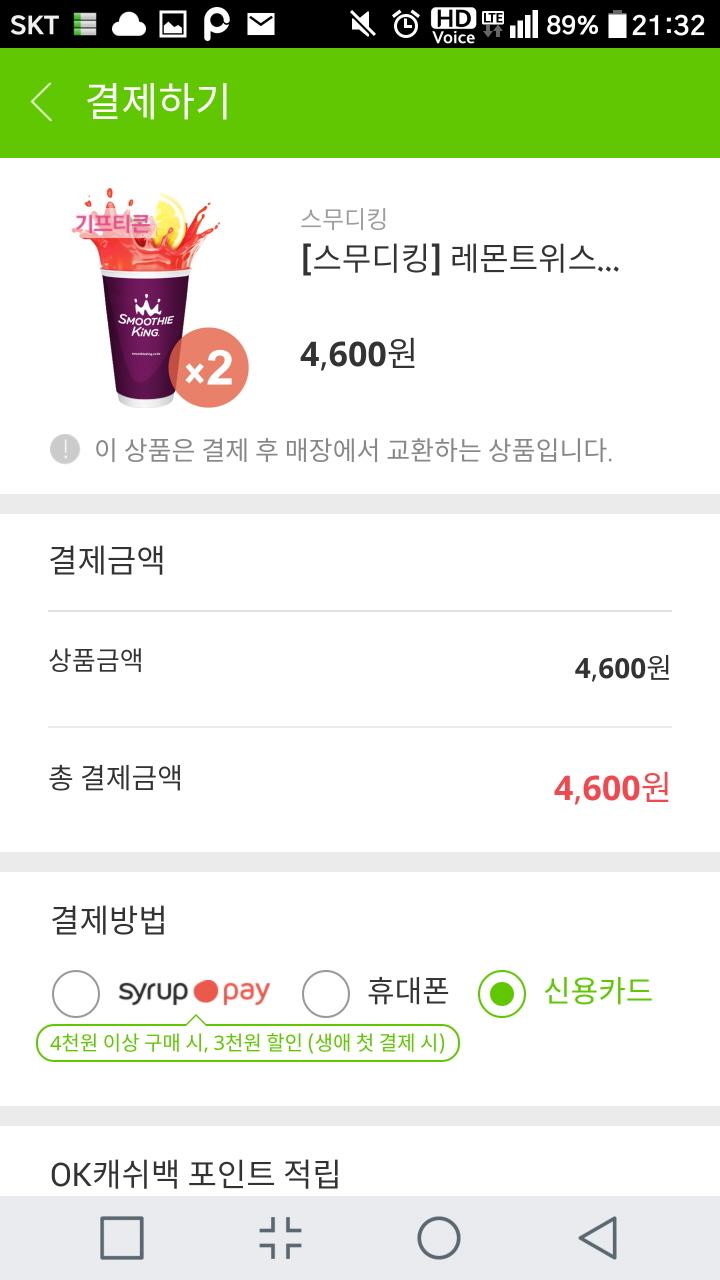The height and width of the screenshot is (1280, 720).
Task: Tap the back arrow in the header
Action: [42, 102]
